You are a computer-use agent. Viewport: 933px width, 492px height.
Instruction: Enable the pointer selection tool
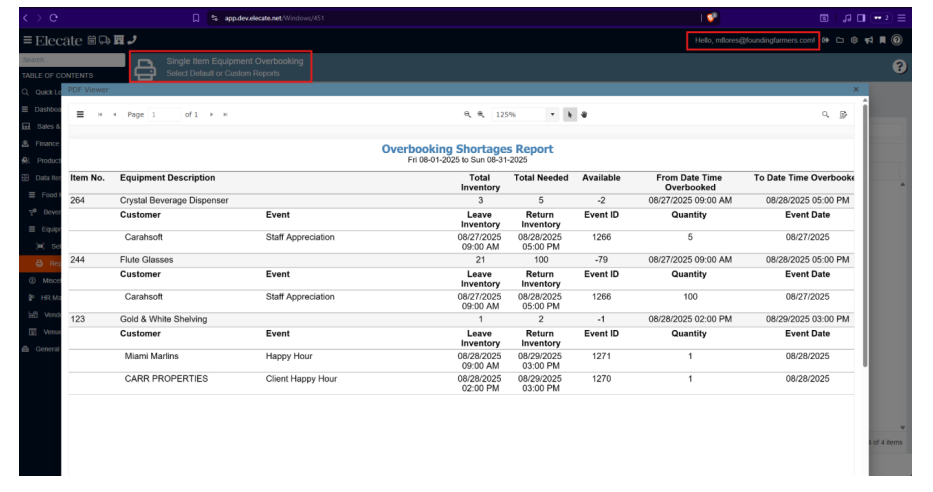click(570, 114)
